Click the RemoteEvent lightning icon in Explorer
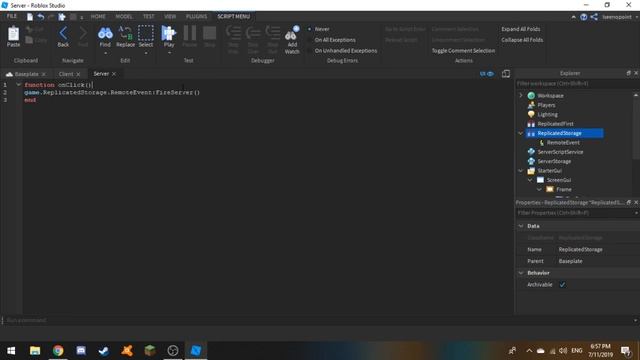 (541, 142)
